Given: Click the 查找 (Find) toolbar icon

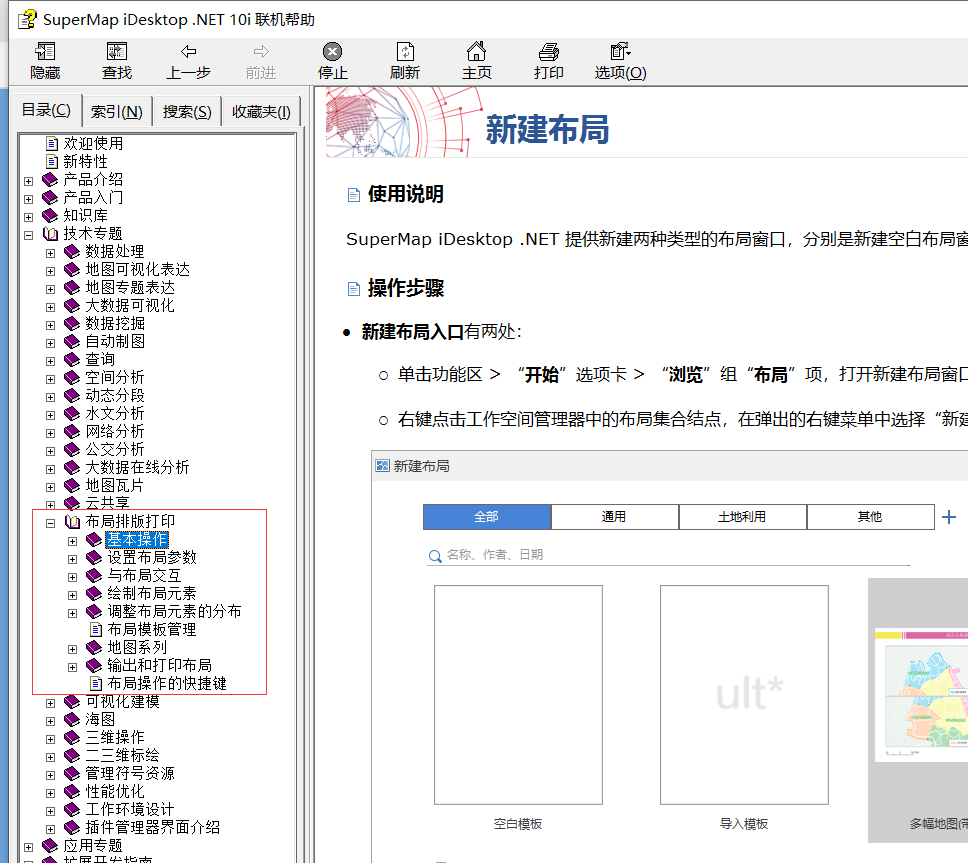Looking at the screenshot, I should (117, 52).
